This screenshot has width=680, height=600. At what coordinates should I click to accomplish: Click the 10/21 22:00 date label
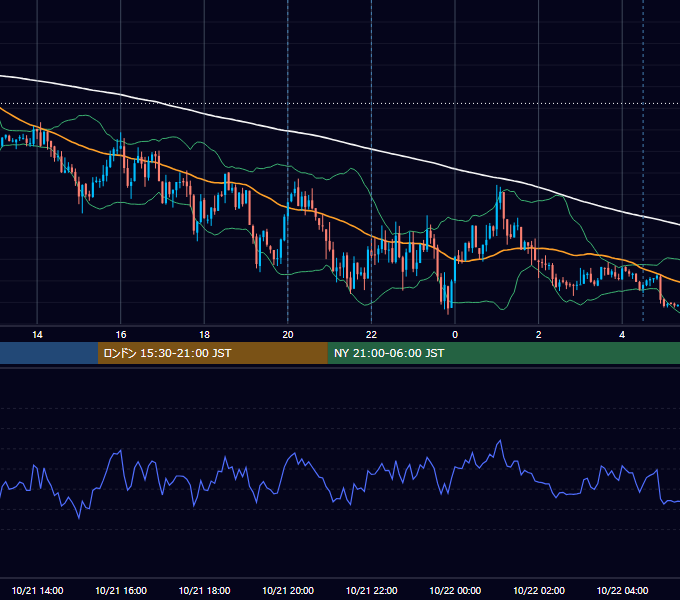tap(371, 590)
